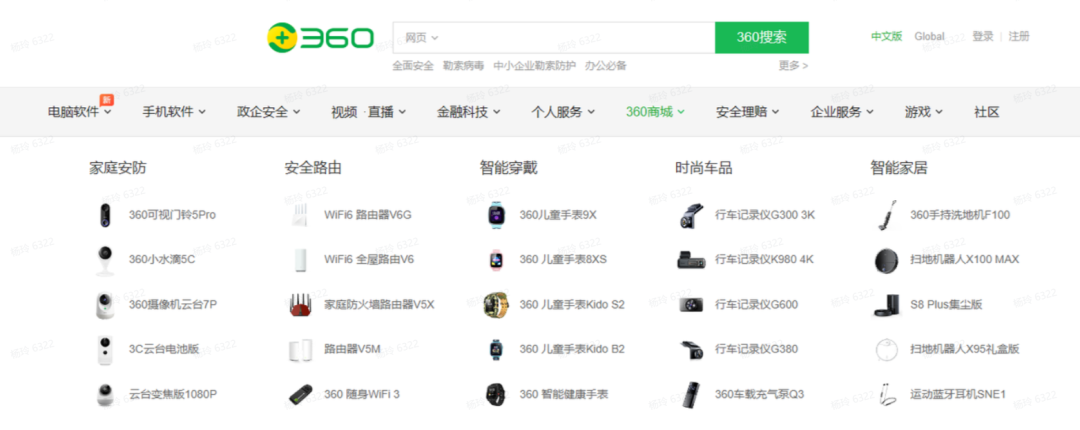The image size is (1080, 430).
Task: Expand the 电脑软件 menu
Action: (80, 112)
